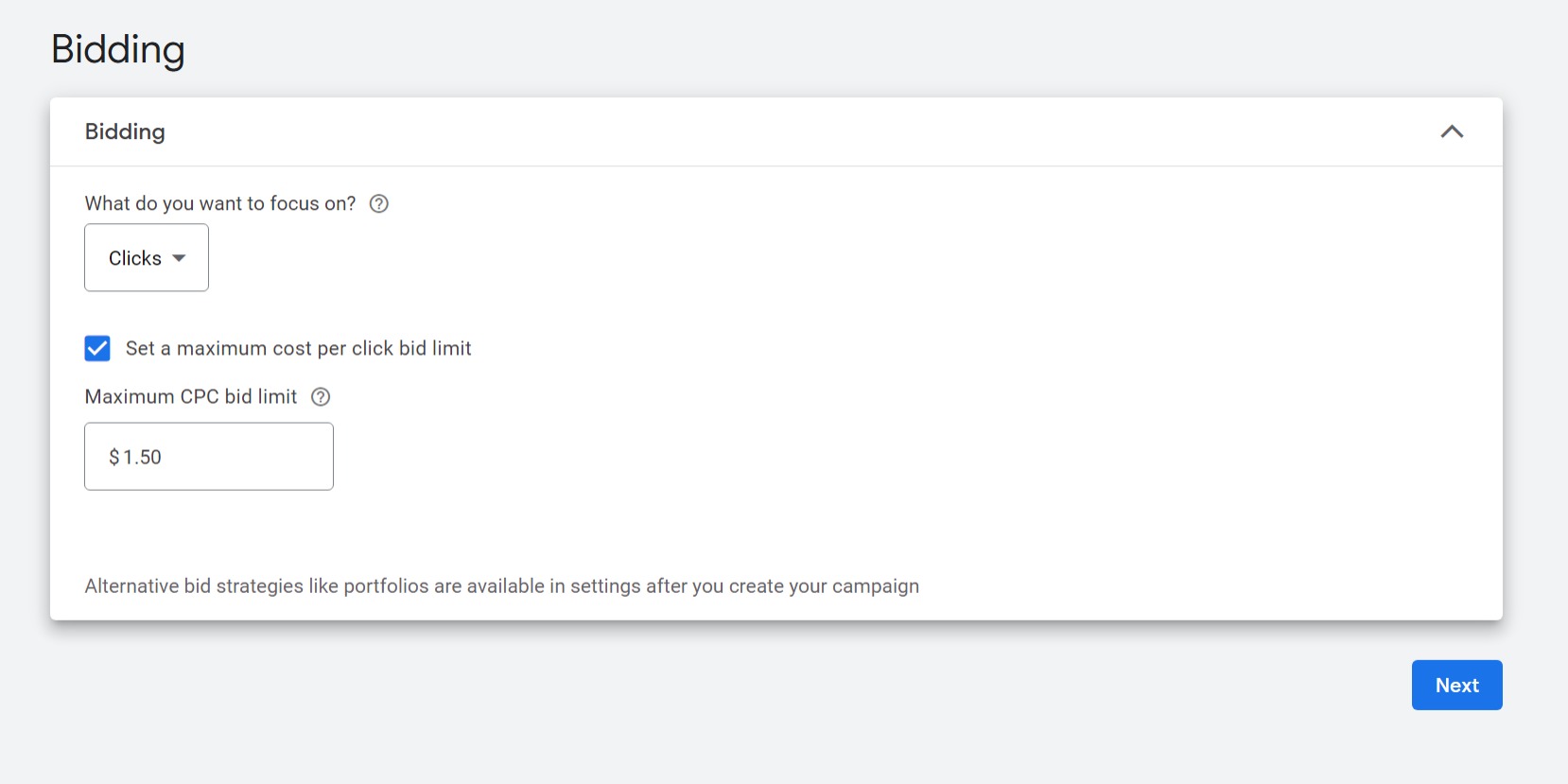Focus the Maximum CPC bid limit input field

(209, 456)
